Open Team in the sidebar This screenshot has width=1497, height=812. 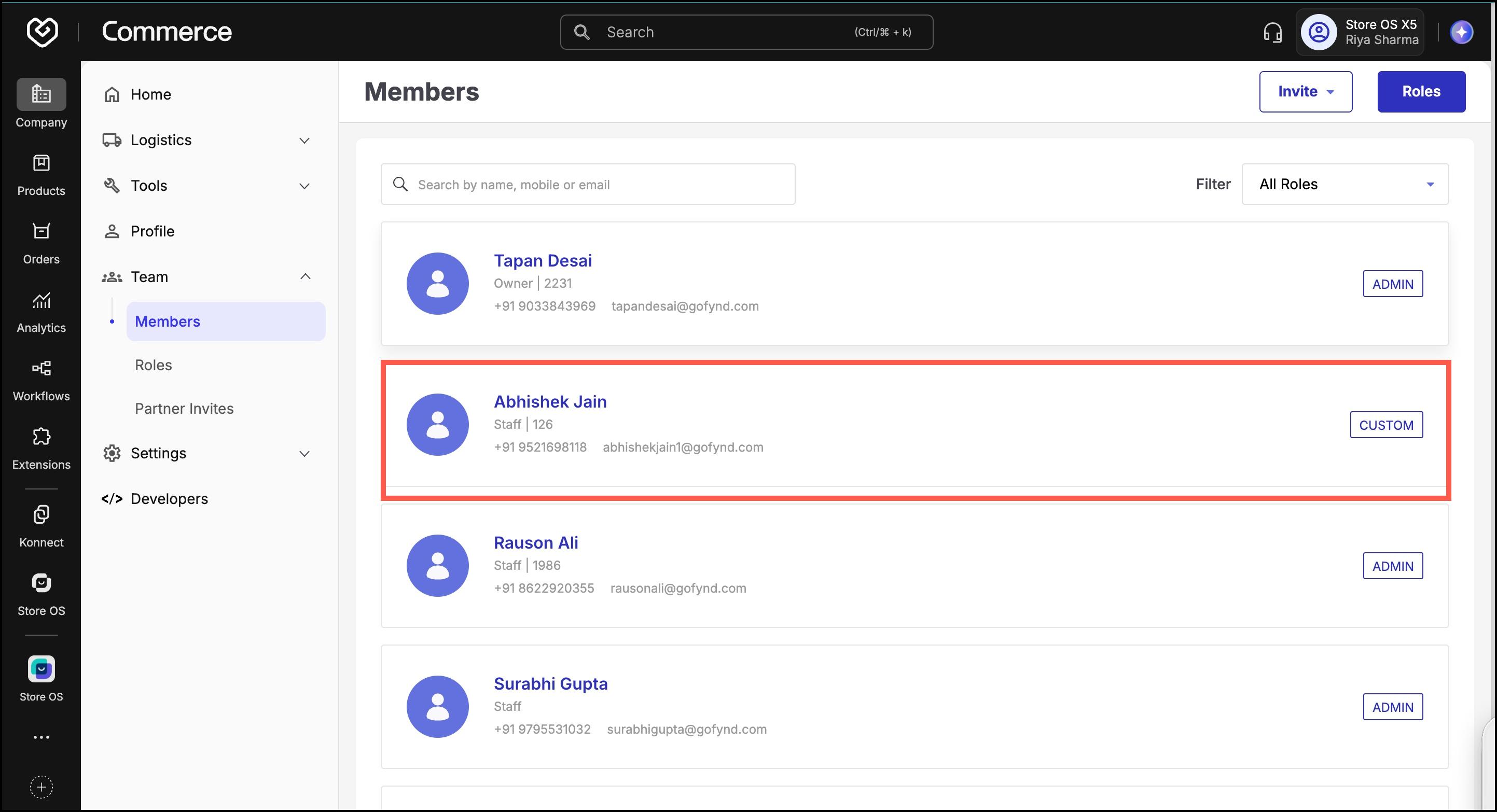149,276
